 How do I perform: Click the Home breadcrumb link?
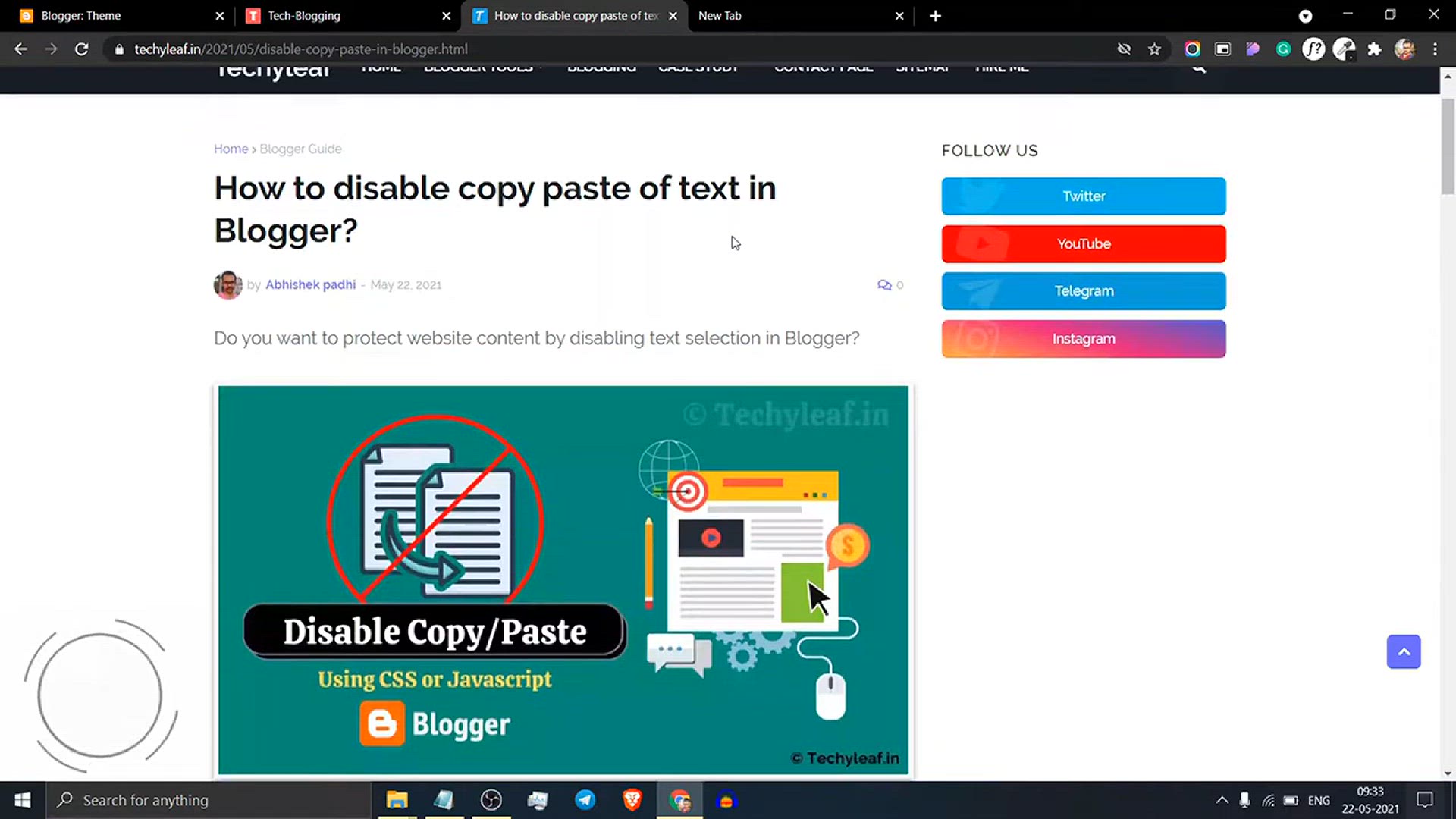[x=231, y=149]
